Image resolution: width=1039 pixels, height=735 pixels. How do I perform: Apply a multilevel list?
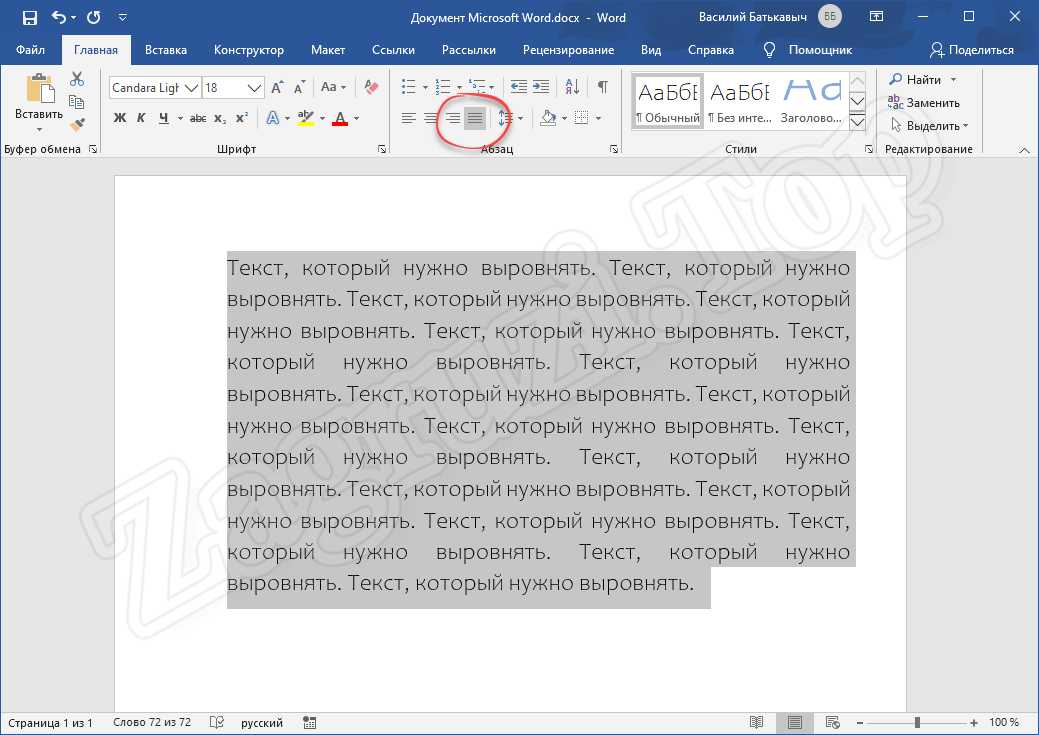pyautogui.click(x=476, y=87)
